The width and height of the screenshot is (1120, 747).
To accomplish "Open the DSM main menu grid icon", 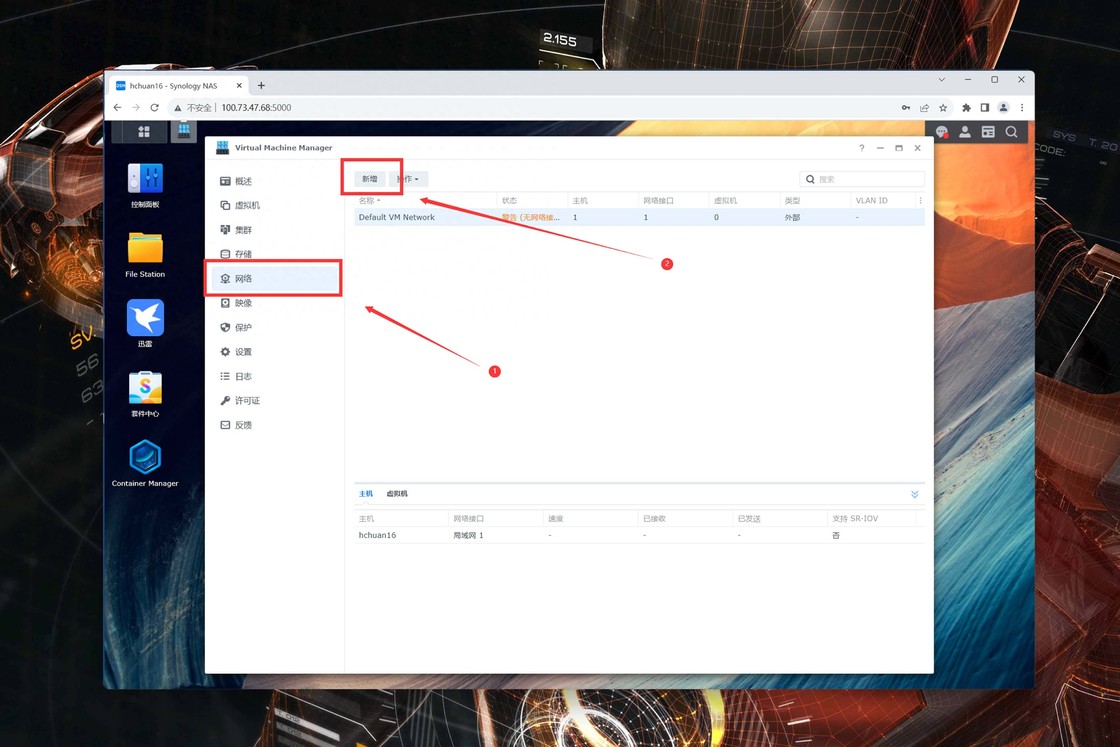I will [x=144, y=132].
